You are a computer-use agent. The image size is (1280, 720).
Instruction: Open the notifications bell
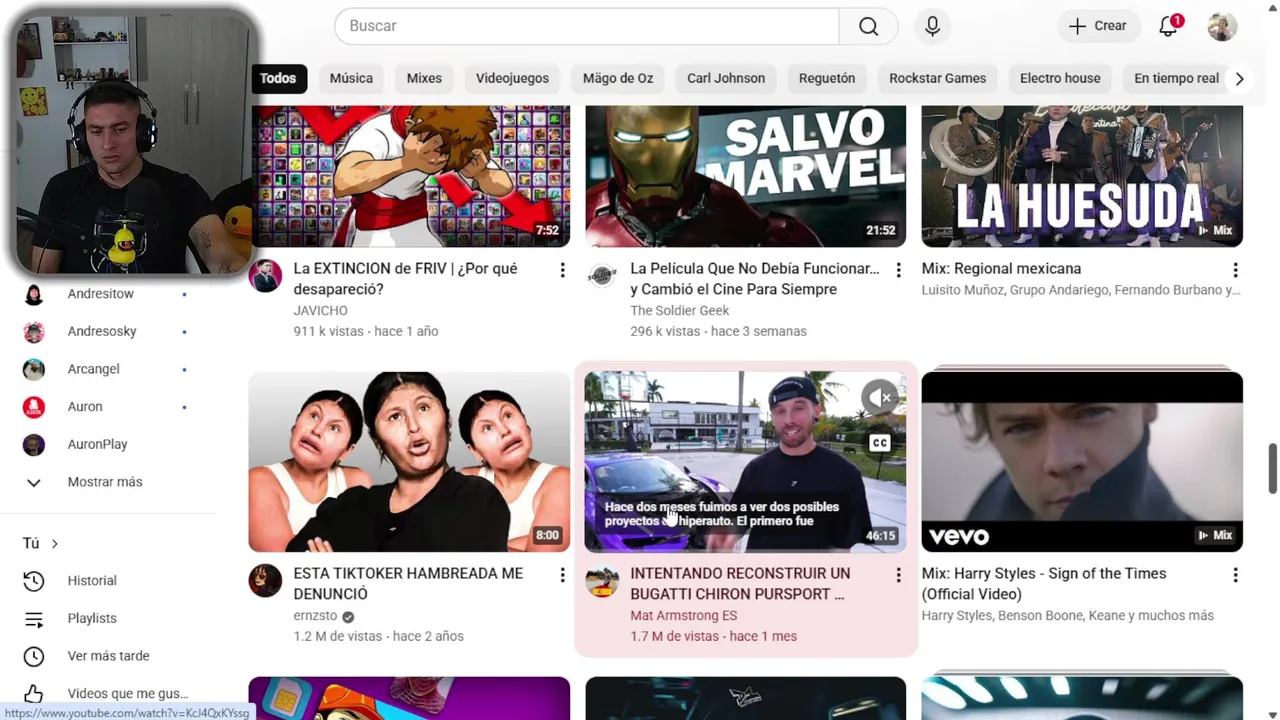[1168, 26]
